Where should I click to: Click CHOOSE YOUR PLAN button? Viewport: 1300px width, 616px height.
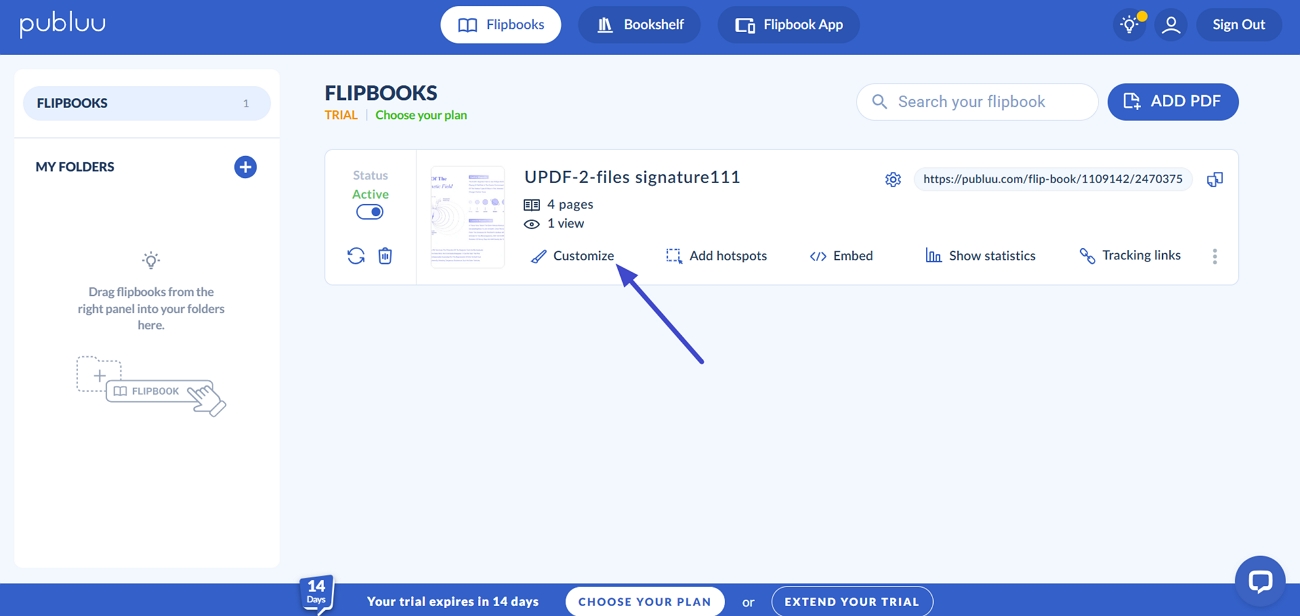pos(645,602)
